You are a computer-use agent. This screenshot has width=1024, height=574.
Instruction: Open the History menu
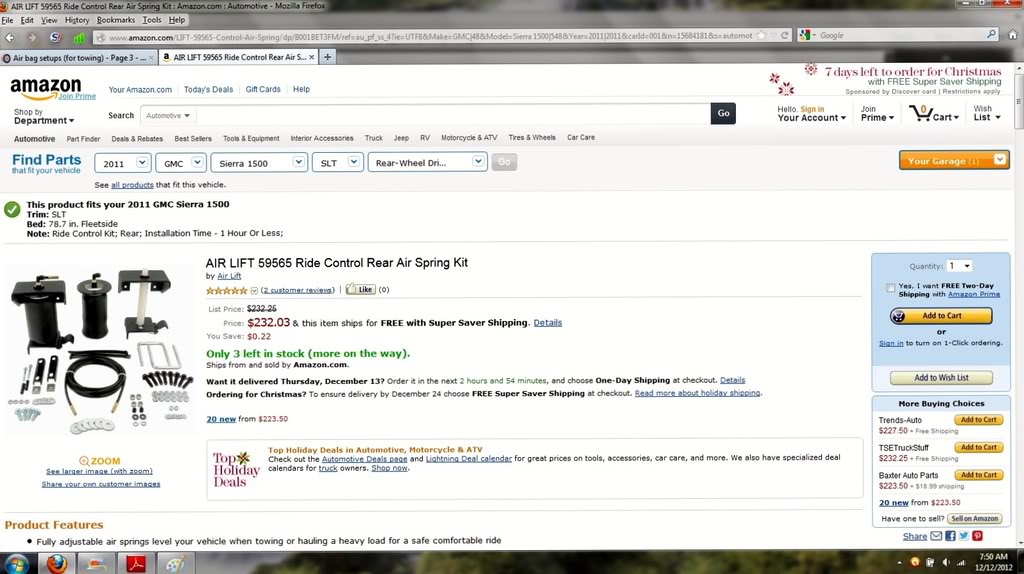pyautogui.click(x=76, y=20)
